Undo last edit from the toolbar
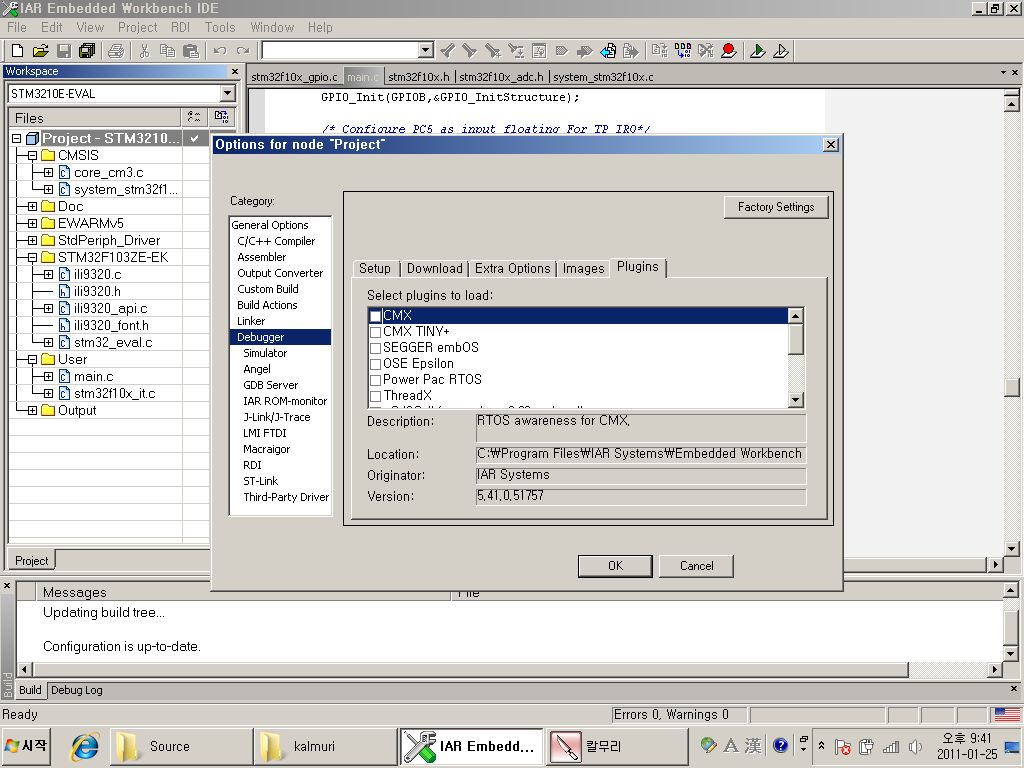 point(220,50)
